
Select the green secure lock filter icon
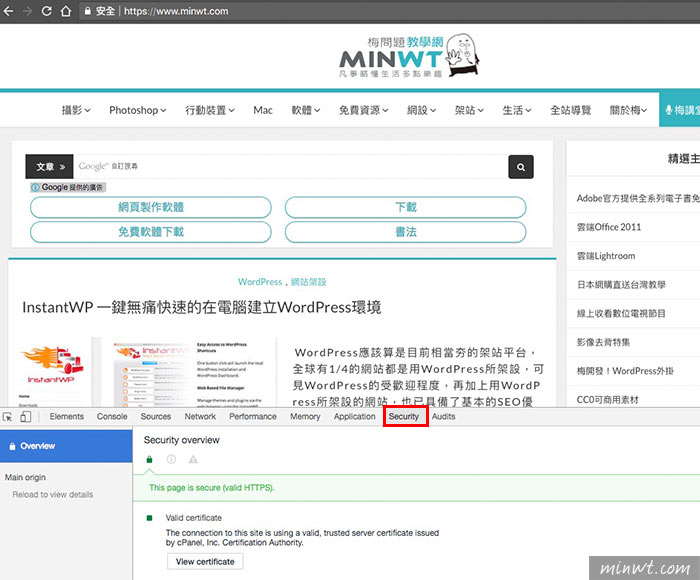click(150, 459)
